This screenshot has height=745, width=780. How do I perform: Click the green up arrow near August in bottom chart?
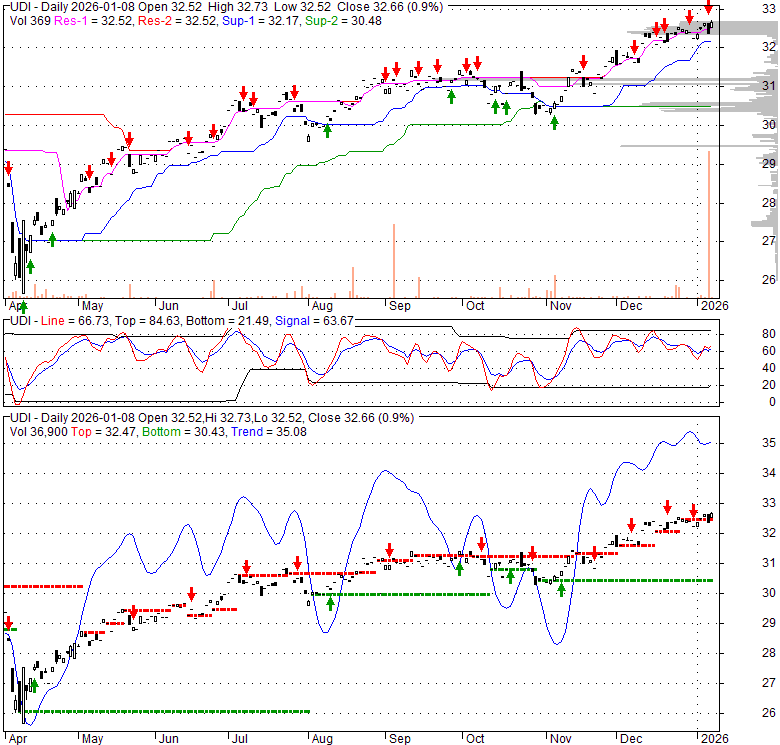(330, 602)
